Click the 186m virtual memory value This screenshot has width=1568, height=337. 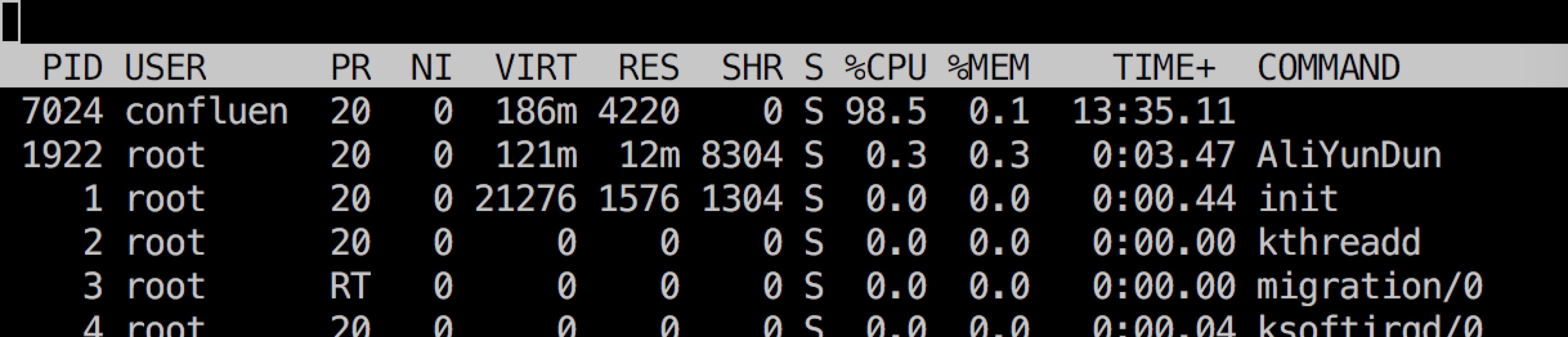pos(536,111)
